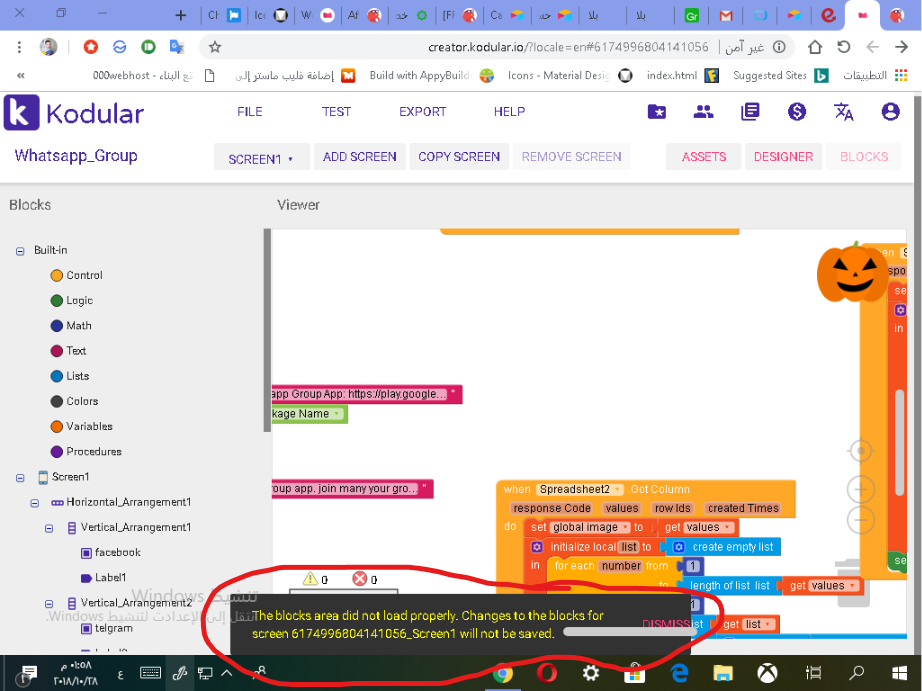Zoom in the blocks workspace

point(861,489)
